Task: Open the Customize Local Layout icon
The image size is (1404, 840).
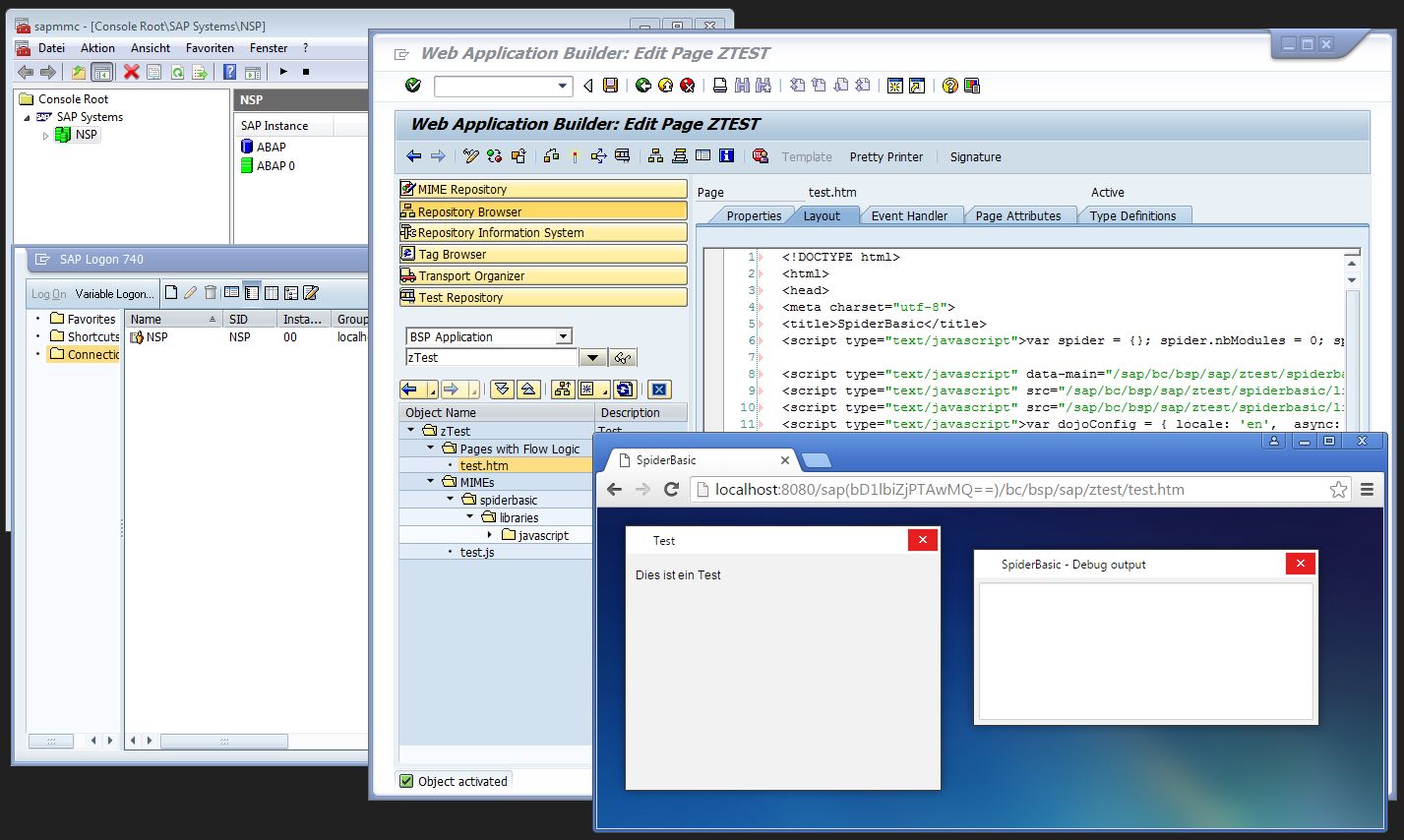Action: coord(972,86)
